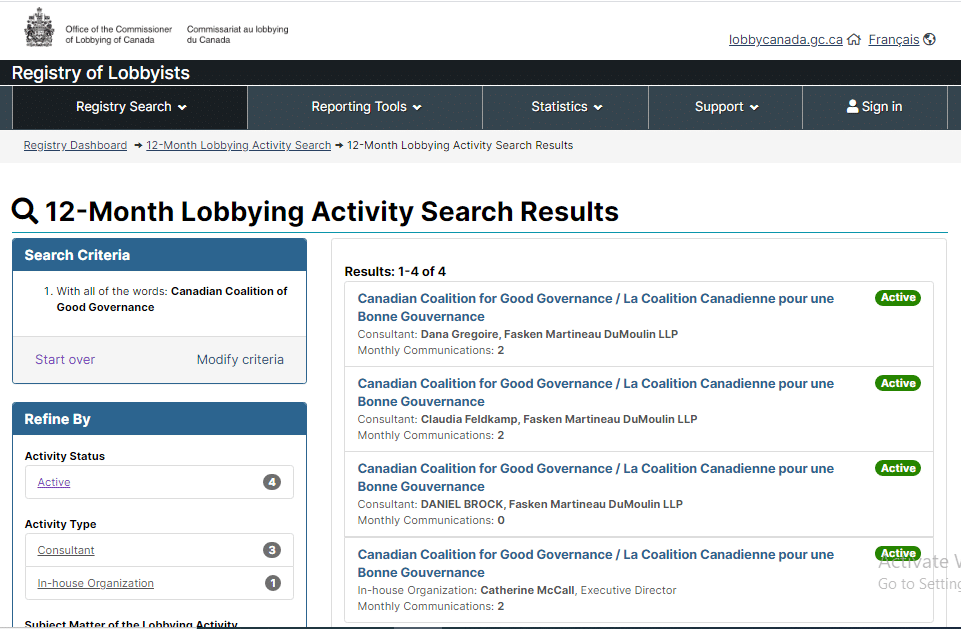The height and width of the screenshot is (629, 961).
Task: Click Monthly Communications: 0 under DANIEL BROCK
Action: (x=431, y=520)
